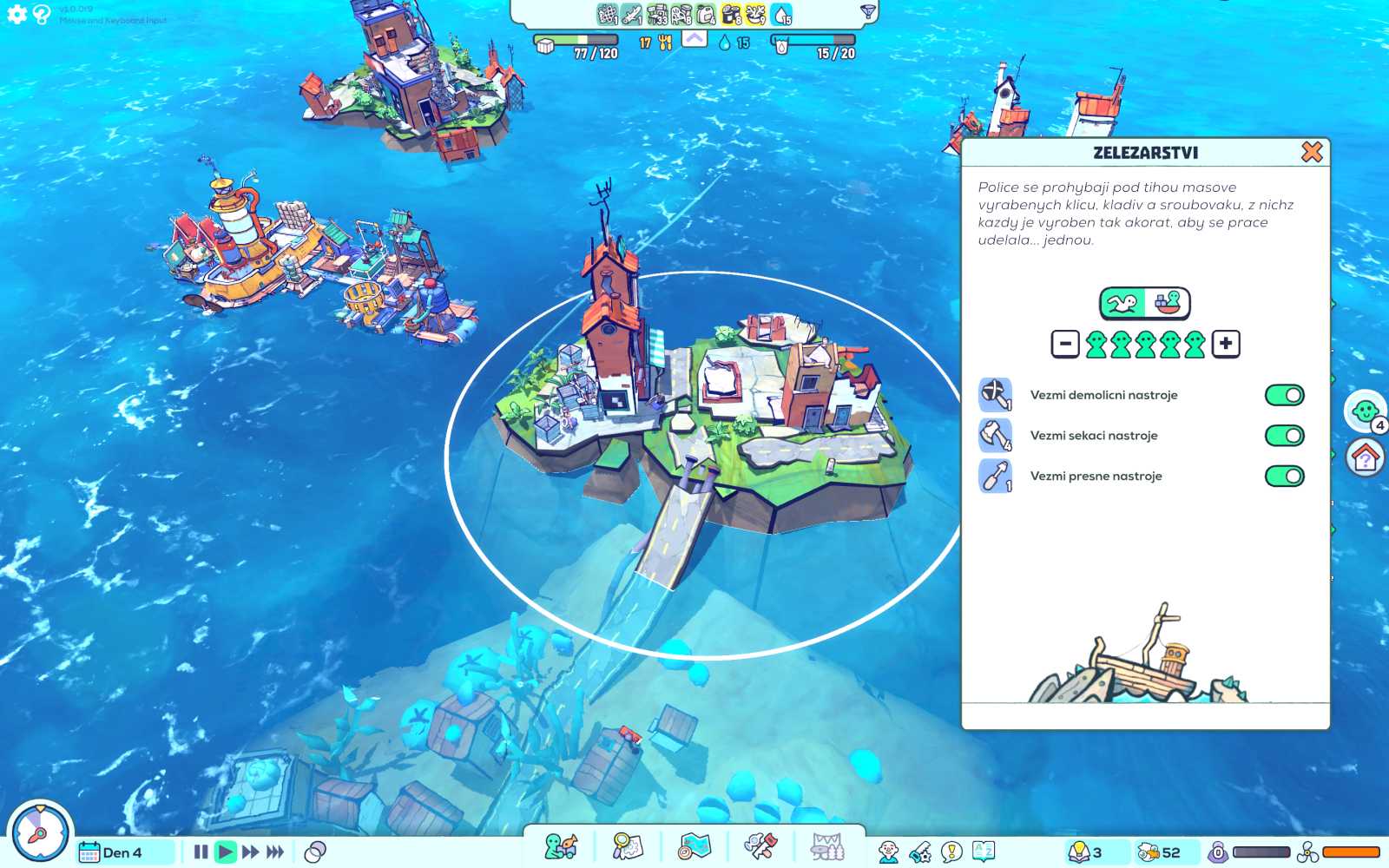Toggle Vezmi demolicni nastroje switch

tap(1285, 395)
